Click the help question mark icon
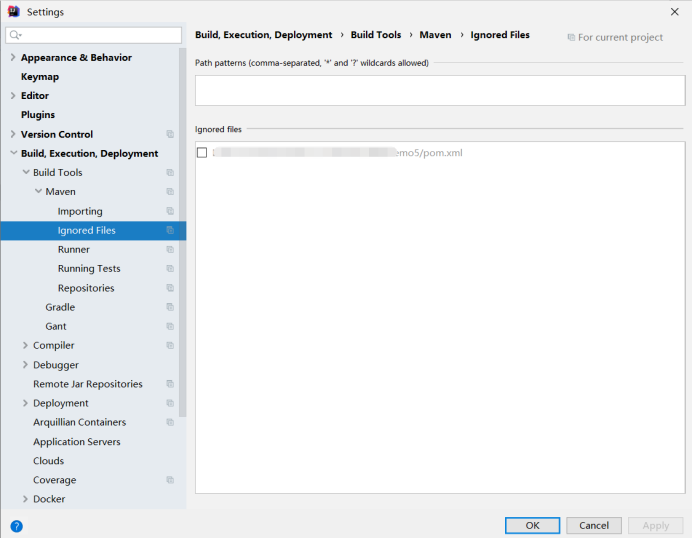693x539 pixels. 16,526
